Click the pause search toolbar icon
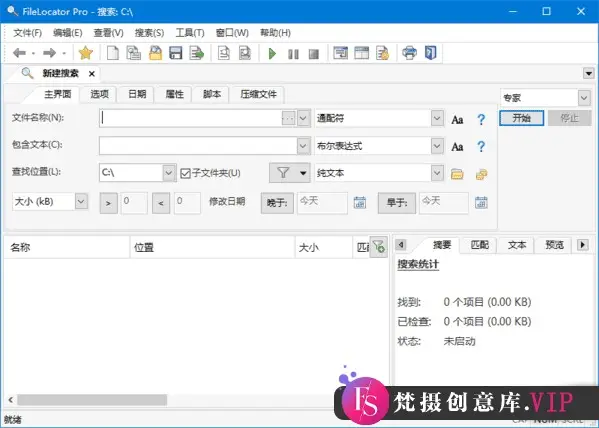599x428 pixels. point(293,54)
